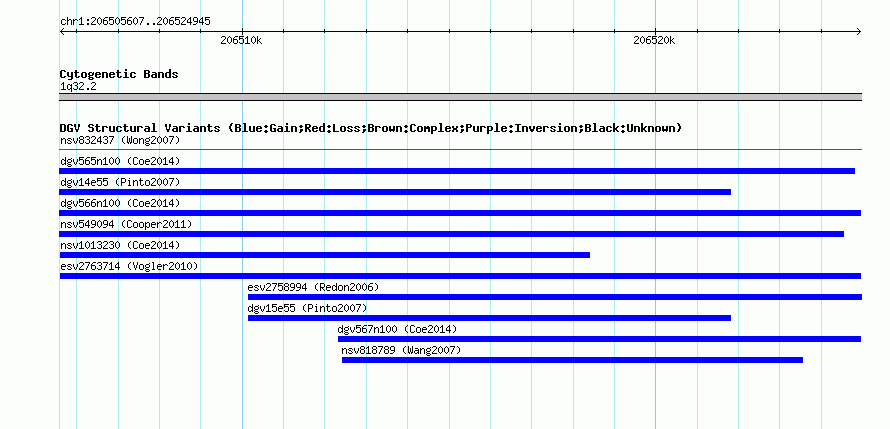Click the esv2763714 (Vogler2010) label

[129, 266]
